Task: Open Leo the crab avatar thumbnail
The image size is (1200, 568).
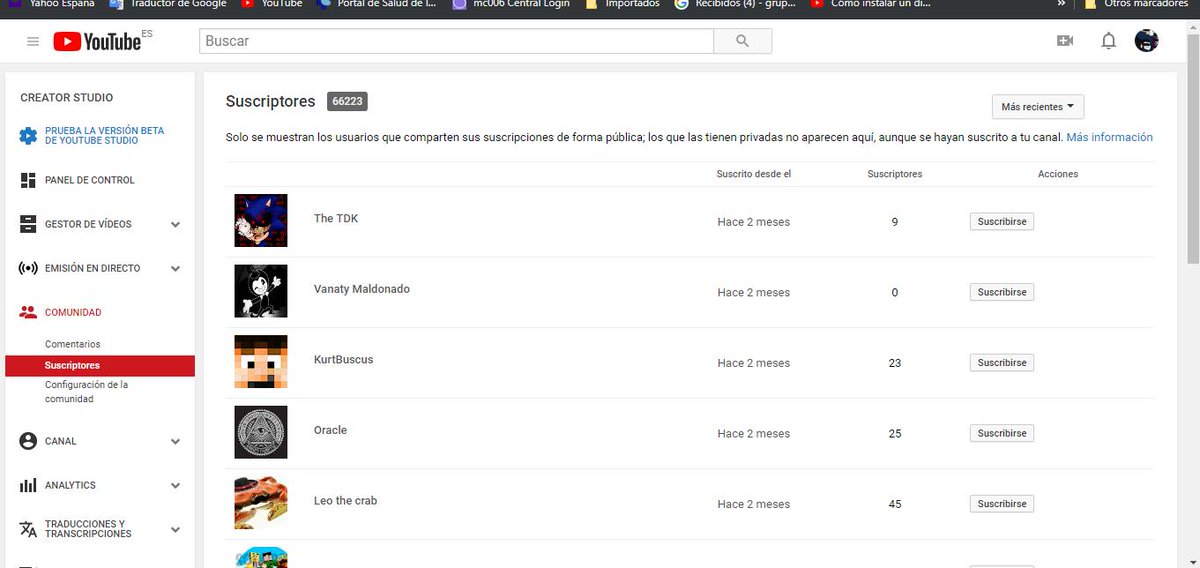Action: pos(261,503)
